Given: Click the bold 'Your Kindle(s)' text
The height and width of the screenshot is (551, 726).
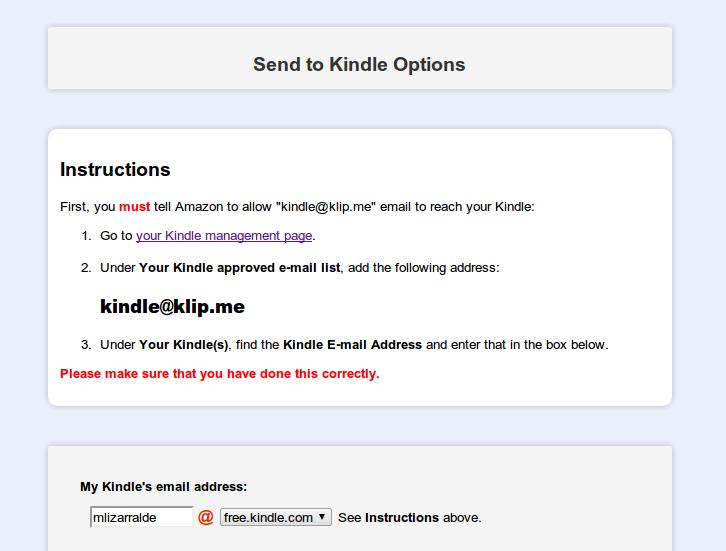Looking at the screenshot, I should pyautogui.click(x=183, y=345).
